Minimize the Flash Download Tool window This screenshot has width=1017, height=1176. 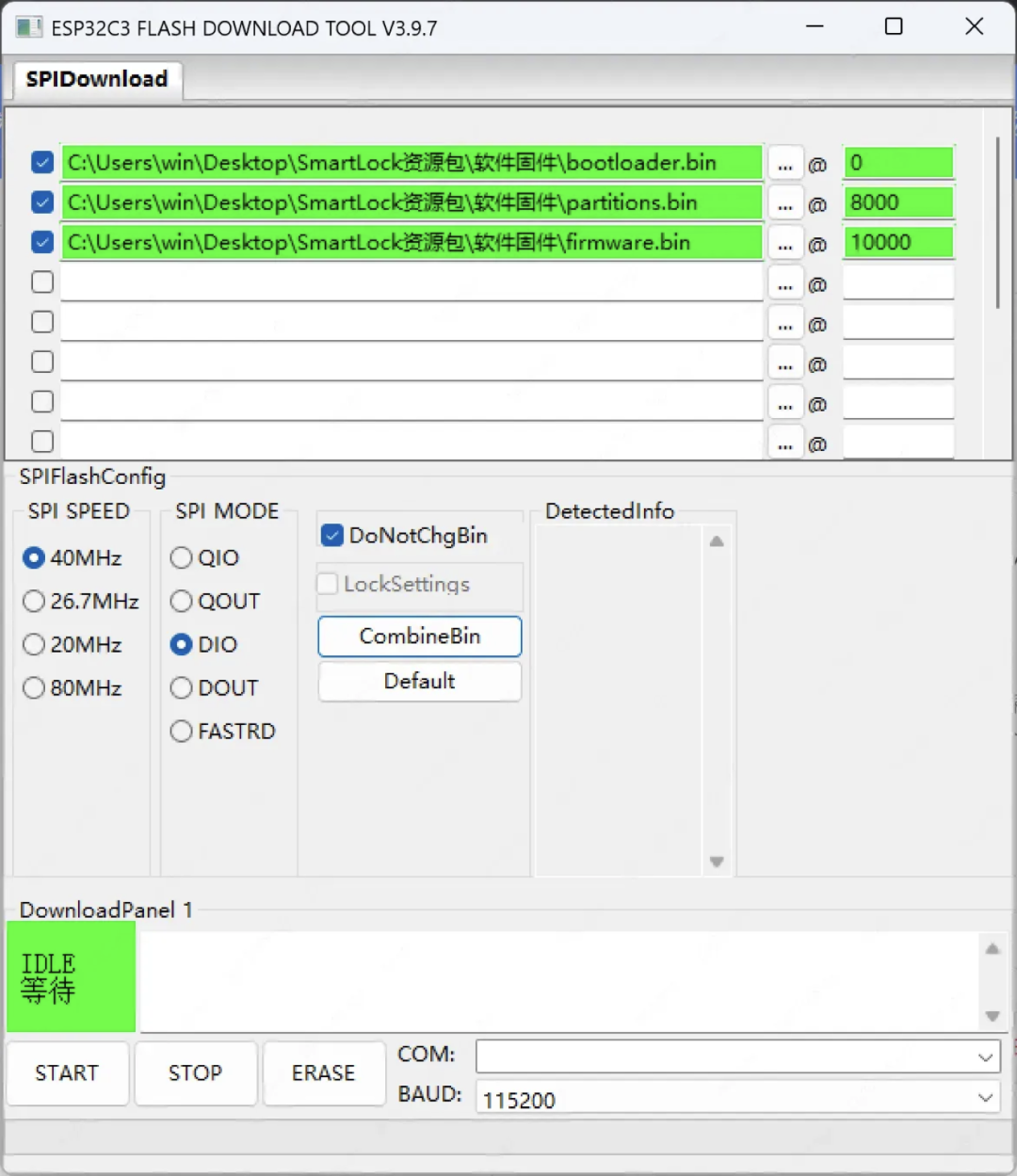click(815, 26)
